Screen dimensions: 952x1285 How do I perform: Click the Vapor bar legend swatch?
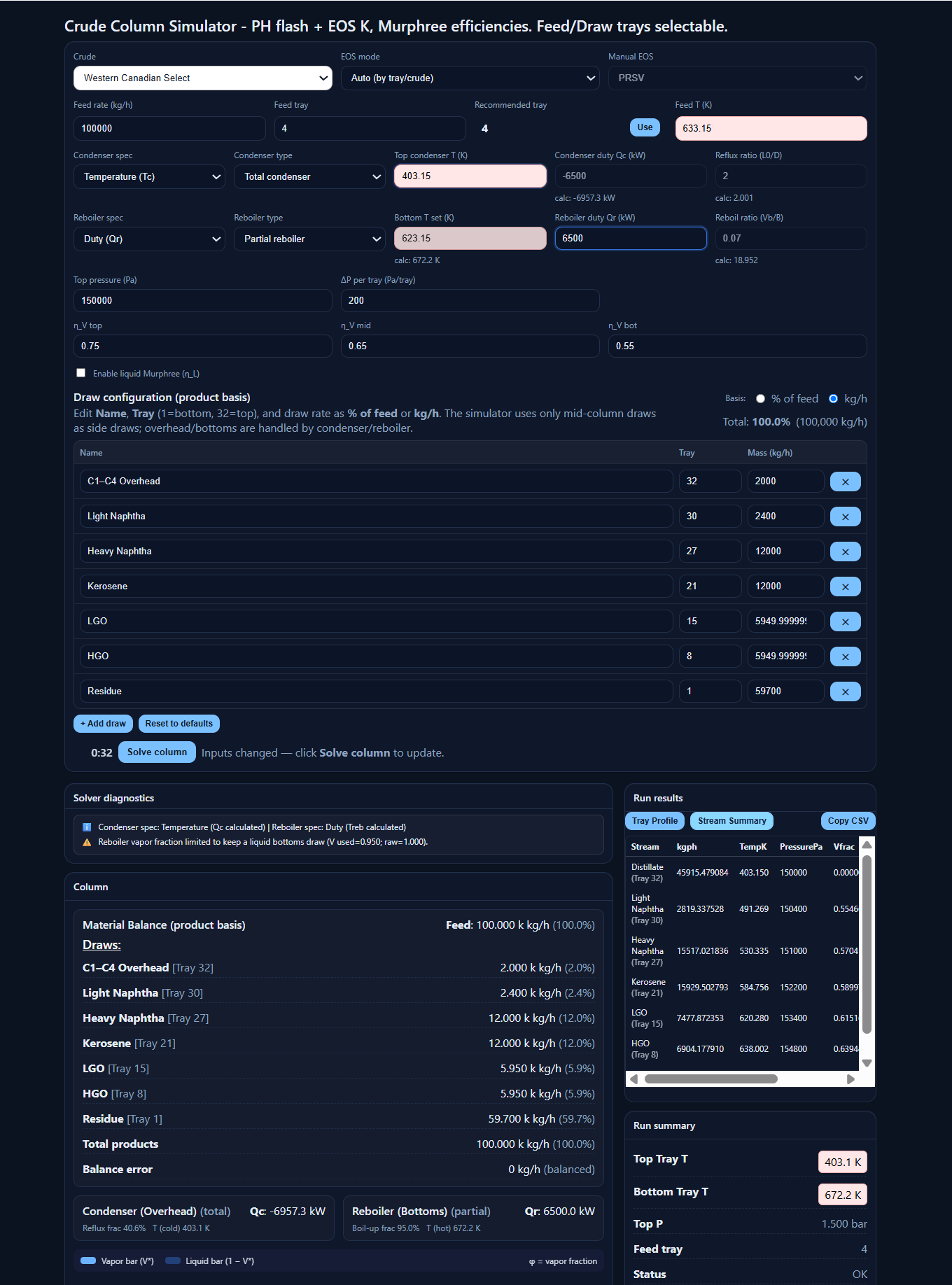click(x=88, y=1261)
